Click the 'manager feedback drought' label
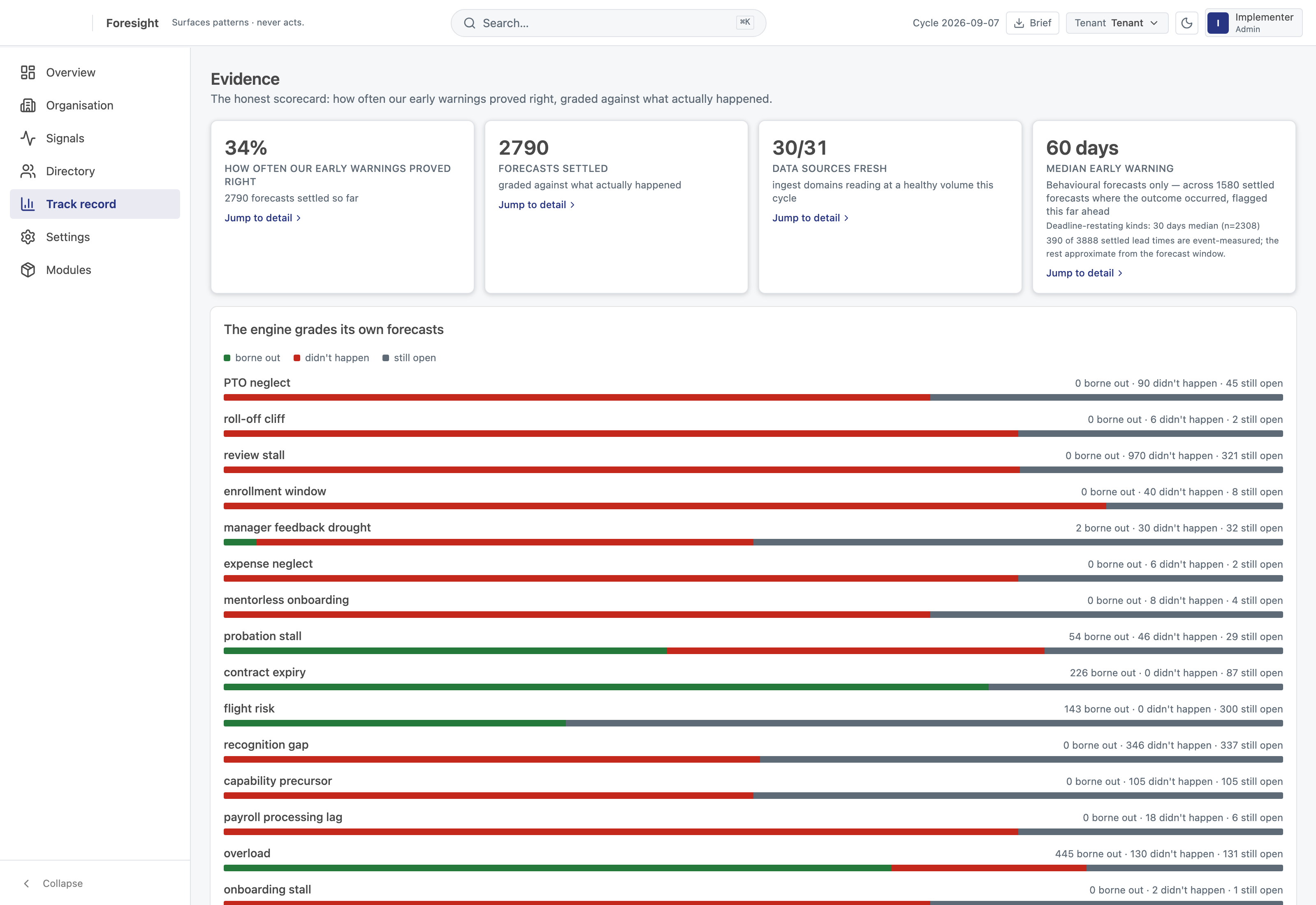The width and height of the screenshot is (1316, 905). [x=297, y=527]
